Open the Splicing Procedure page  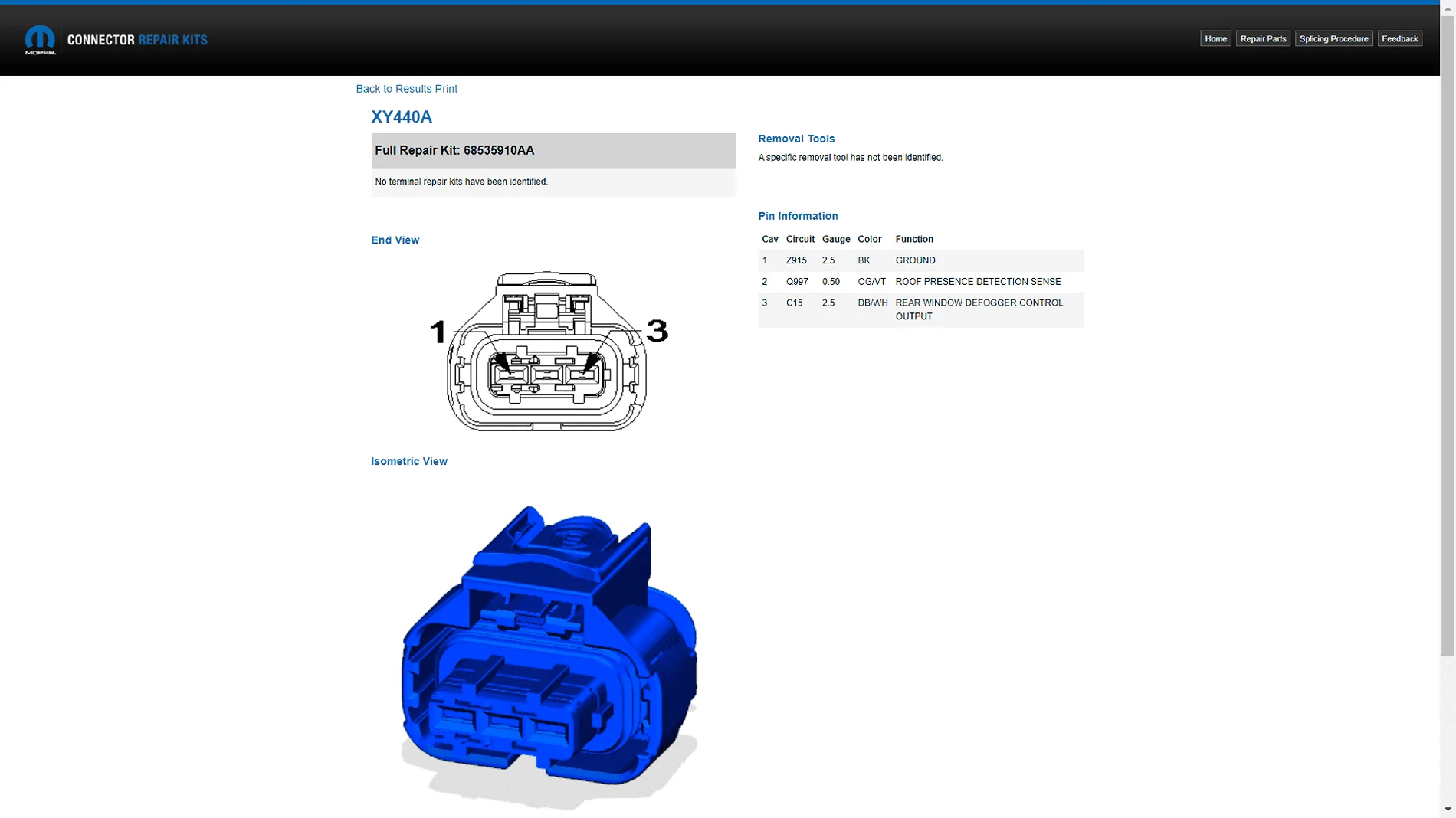tap(1333, 39)
